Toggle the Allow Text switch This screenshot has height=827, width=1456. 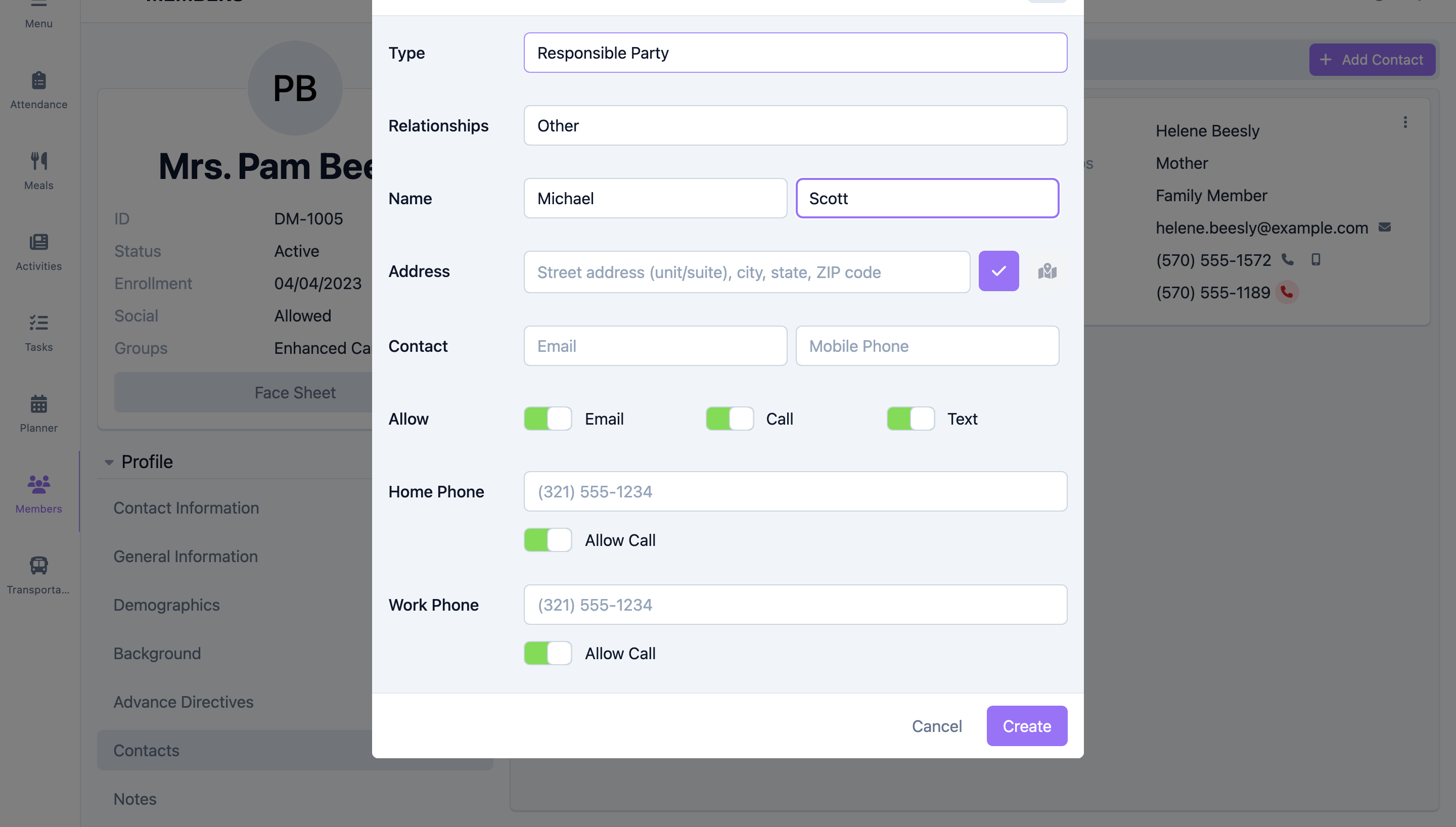point(911,419)
